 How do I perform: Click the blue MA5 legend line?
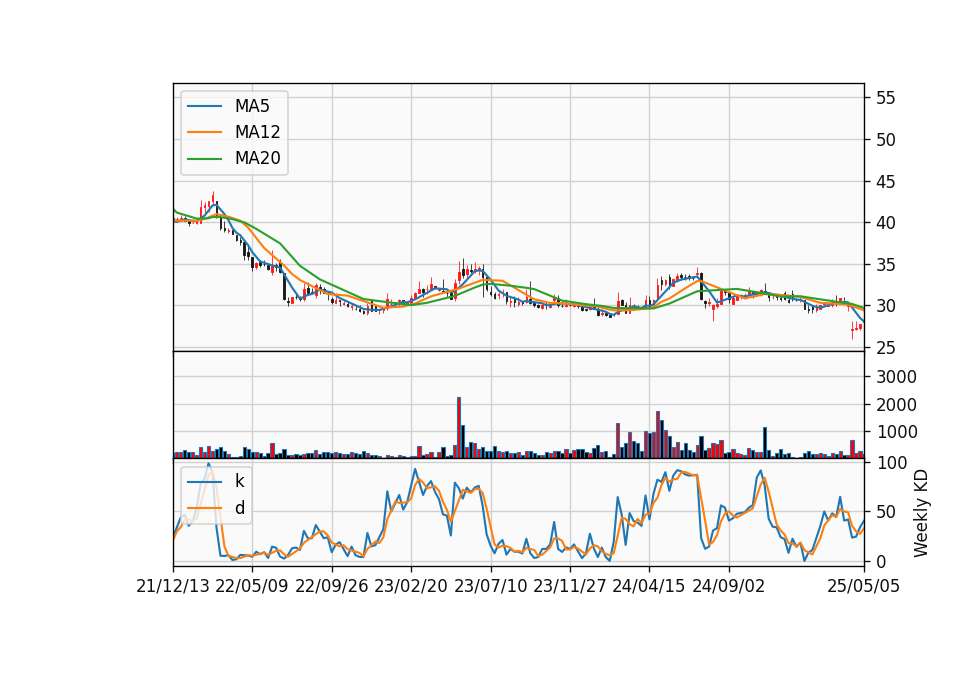tap(204, 106)
